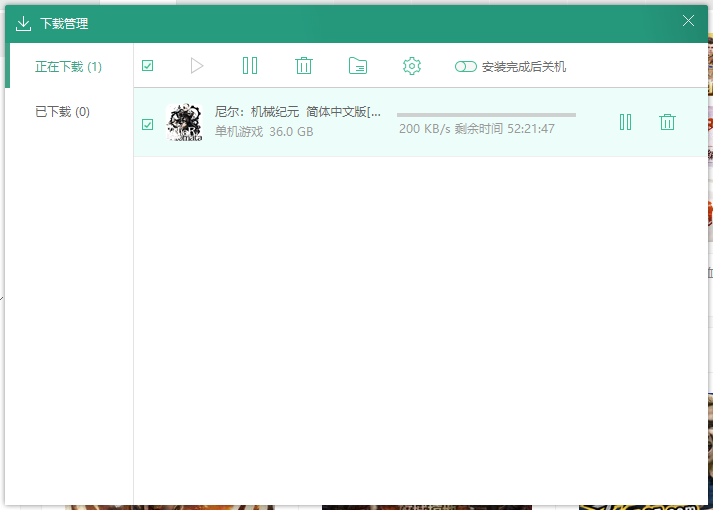This screenshot has height=510, width=713.
Task: Click the 尼尔 game cover thumbnail
Action: pyautogui.click(x=185, y=122)
